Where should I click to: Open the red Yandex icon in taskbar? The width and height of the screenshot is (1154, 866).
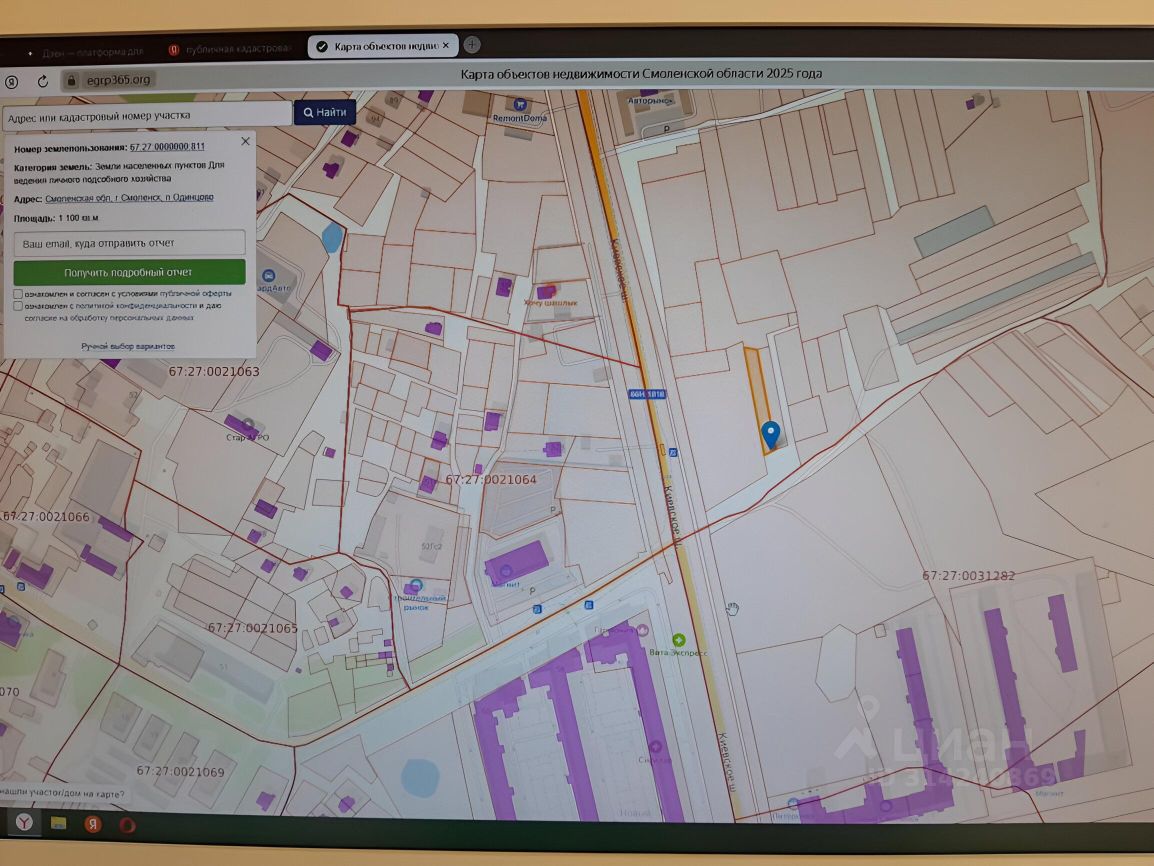point(93,823)
